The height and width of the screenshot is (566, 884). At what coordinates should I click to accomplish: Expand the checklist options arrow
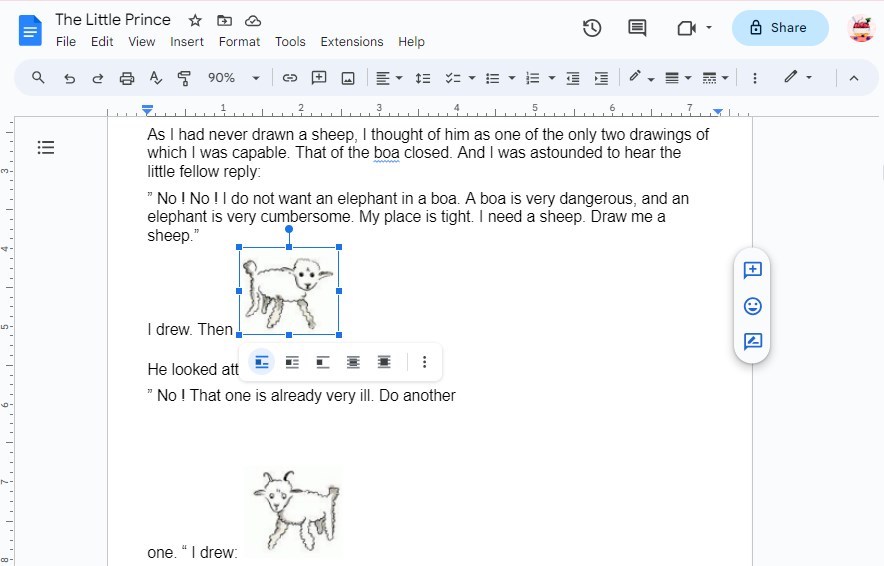(x=472, y=78)
